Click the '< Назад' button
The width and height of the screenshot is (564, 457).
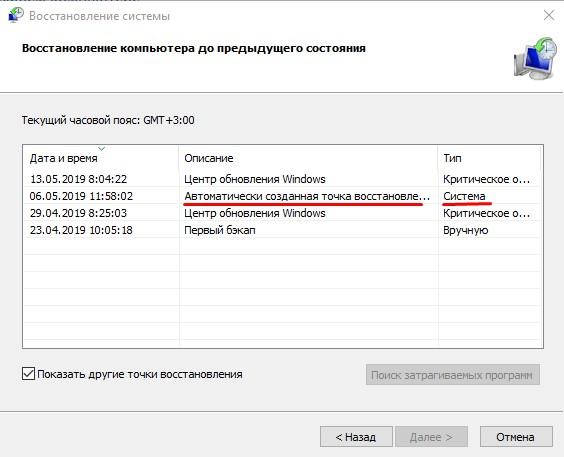coord(356,437)
